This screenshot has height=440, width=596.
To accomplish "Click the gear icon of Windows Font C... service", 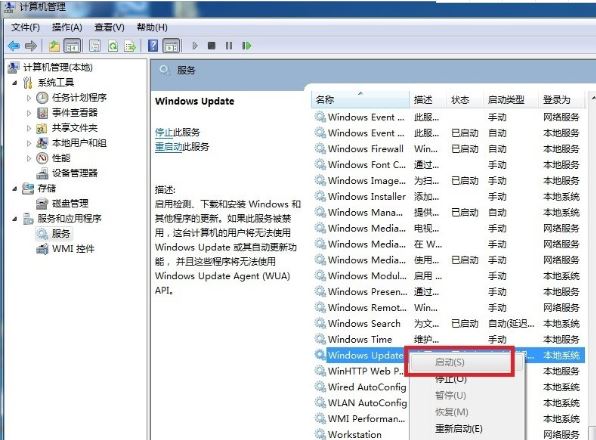I will click(x=320, y=165).
